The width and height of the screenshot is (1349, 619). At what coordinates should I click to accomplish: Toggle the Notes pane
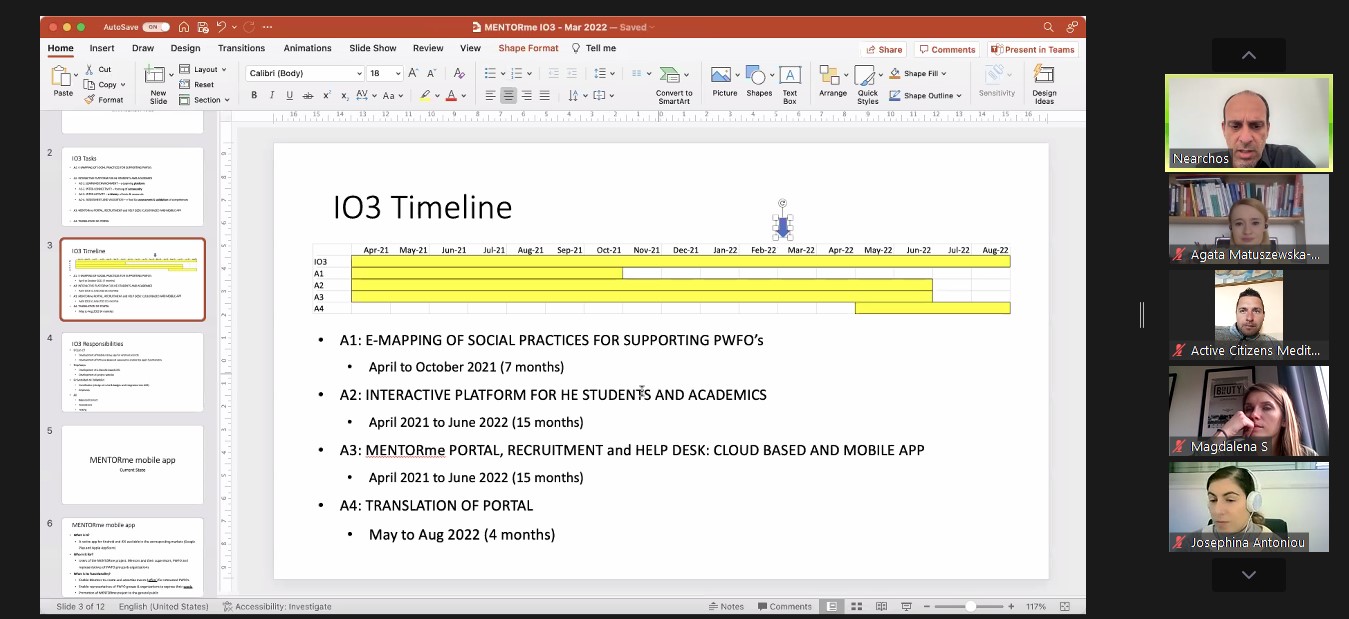(726, 606)
